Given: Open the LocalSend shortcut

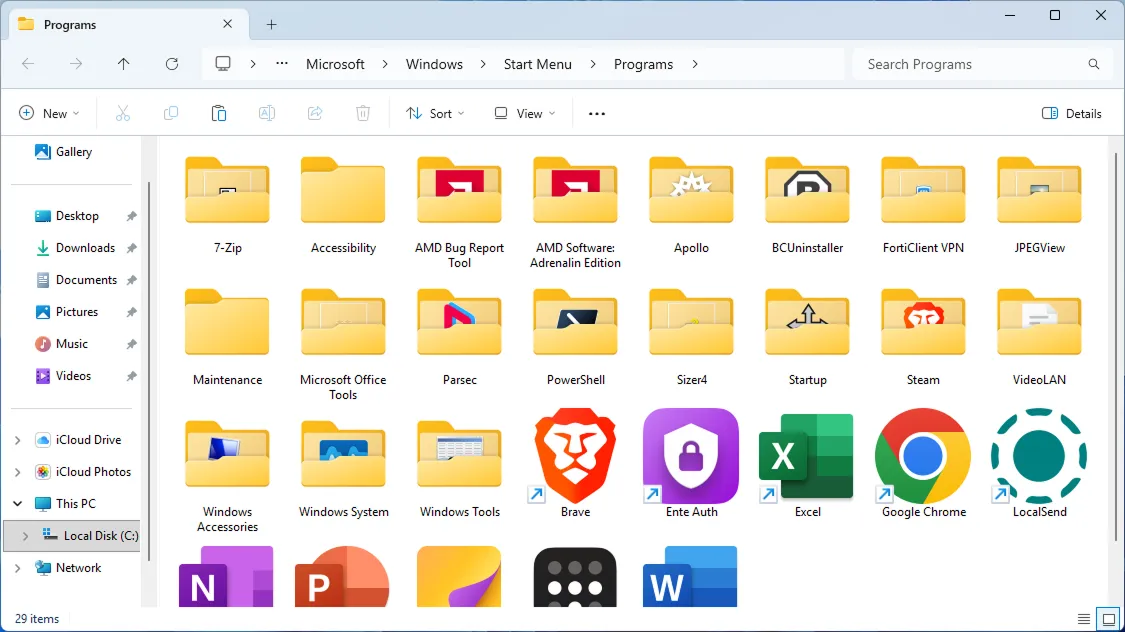Looking at the screenshot, I should coord(1037,455).
